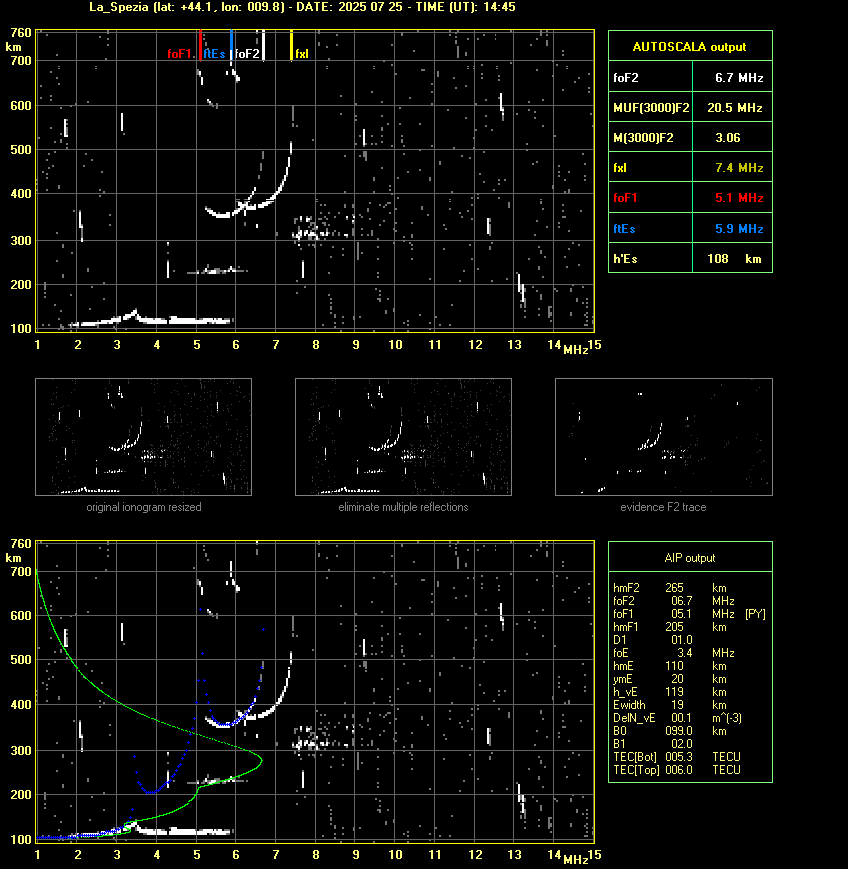The image size is (848, 869).
Task: Click the h'Es height value '108'
Action: 718,259
